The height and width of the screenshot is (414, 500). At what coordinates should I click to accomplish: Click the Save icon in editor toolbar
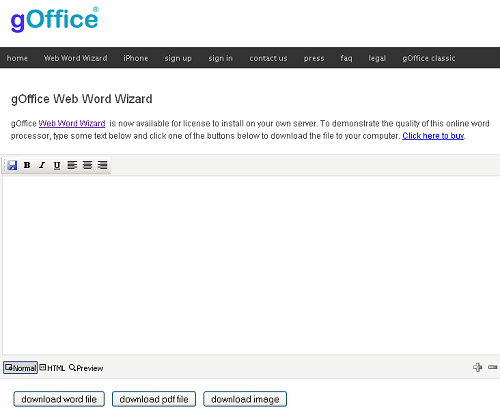tap(12, 165)
